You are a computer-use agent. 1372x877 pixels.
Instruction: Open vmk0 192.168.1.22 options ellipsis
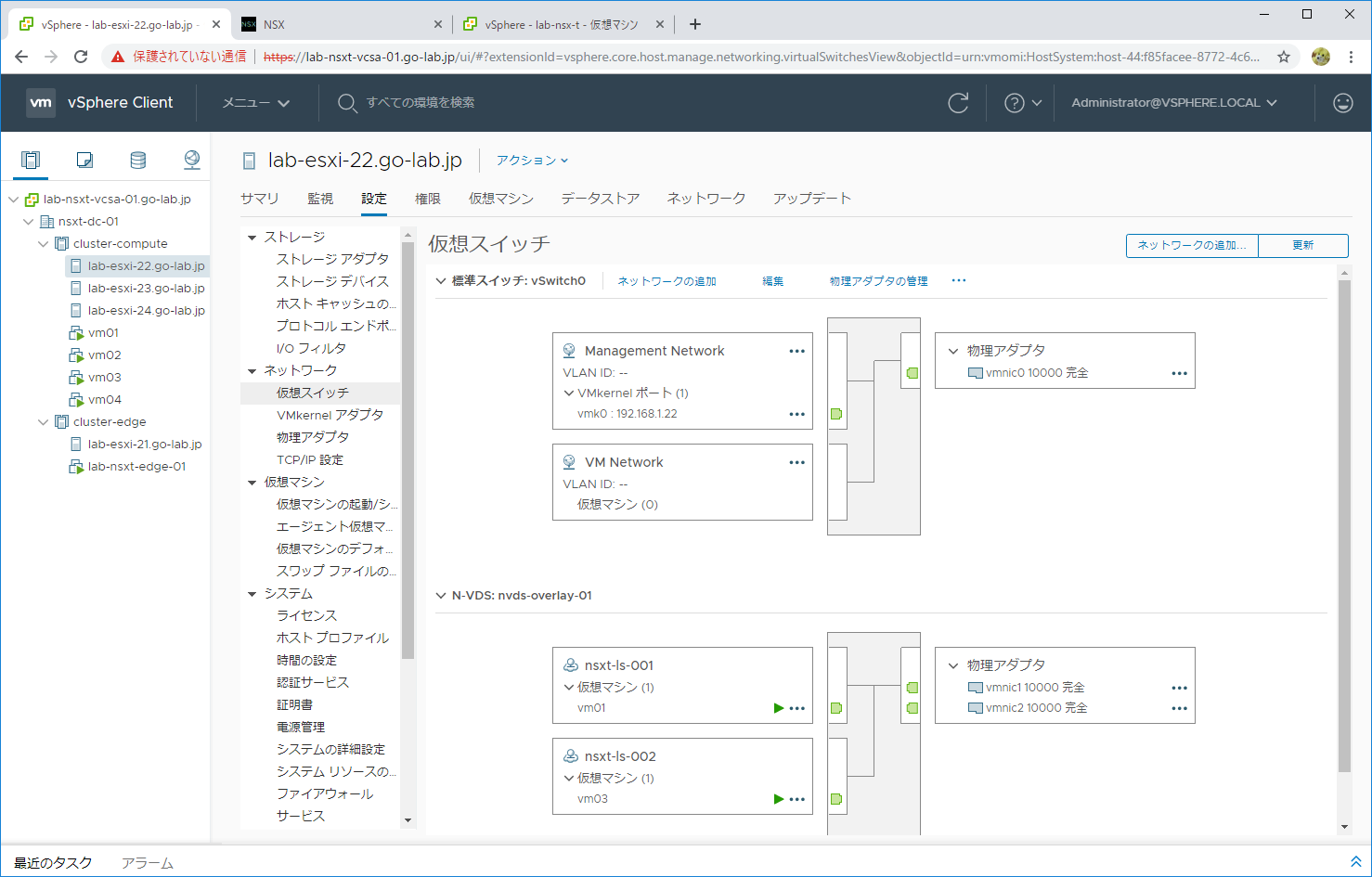(796, 414)
